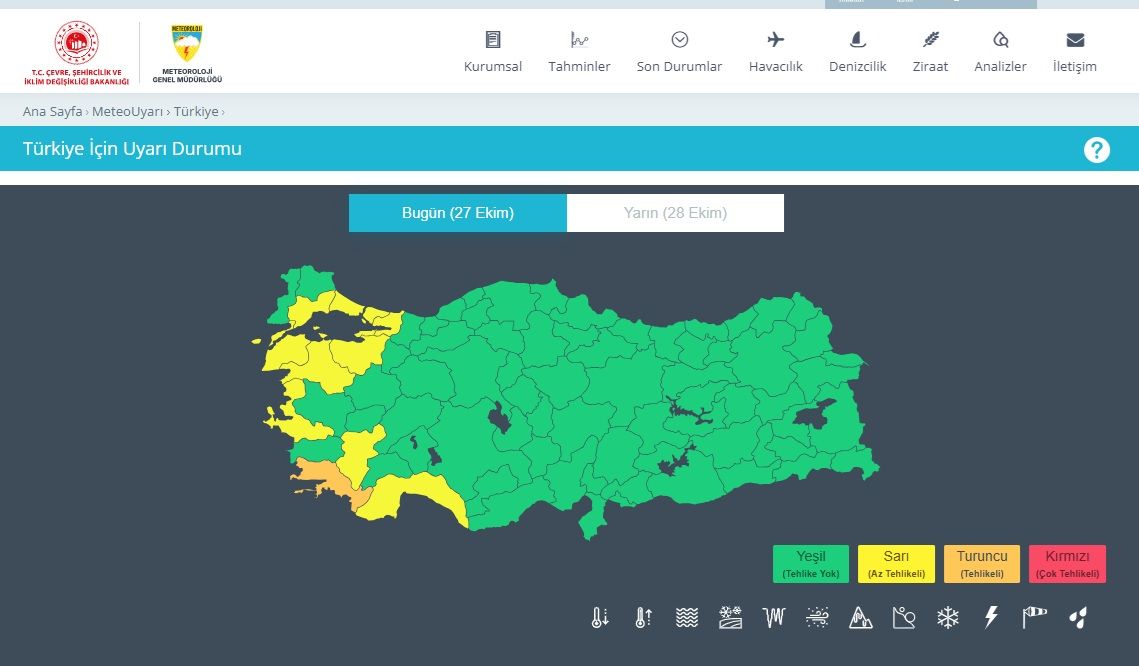Image resolution: width=1139 pixels, height=666 pixels.
Task: Select the fog wavy-lines warning icon
Action: 686,617
